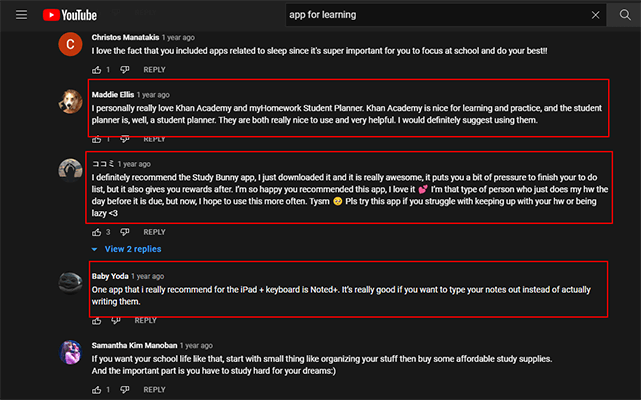The image size is (641, 400).
Task: Like the Study Bunny comment
Action: click(97, 231)
